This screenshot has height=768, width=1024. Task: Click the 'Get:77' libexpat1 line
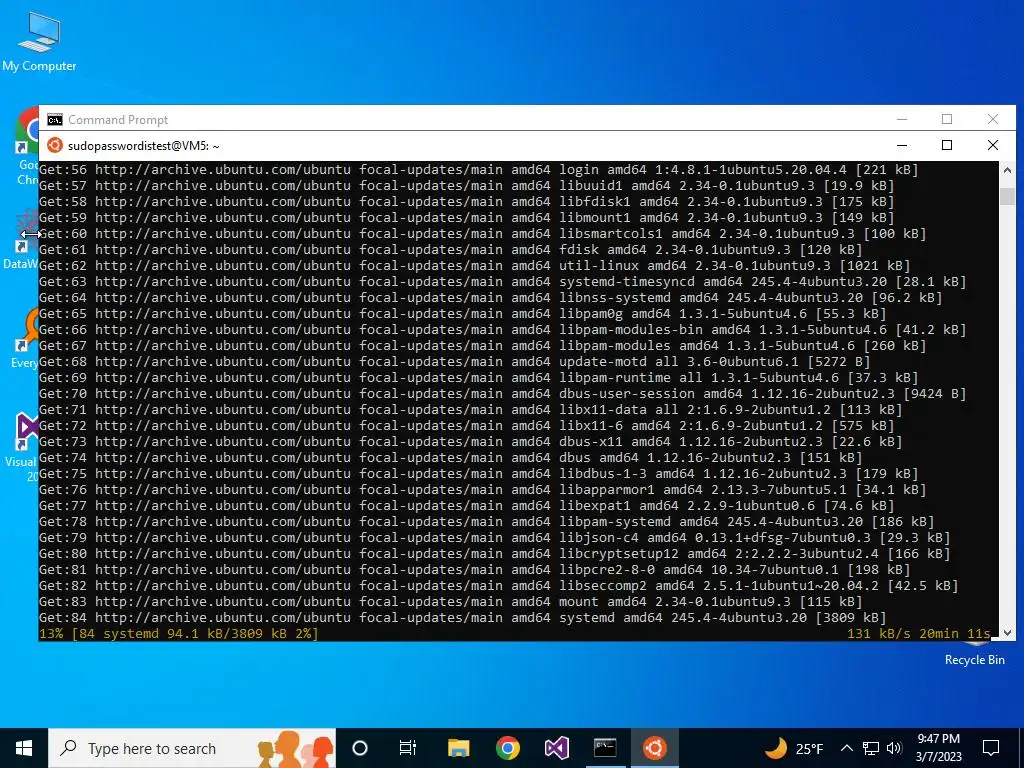pos(466,505)
